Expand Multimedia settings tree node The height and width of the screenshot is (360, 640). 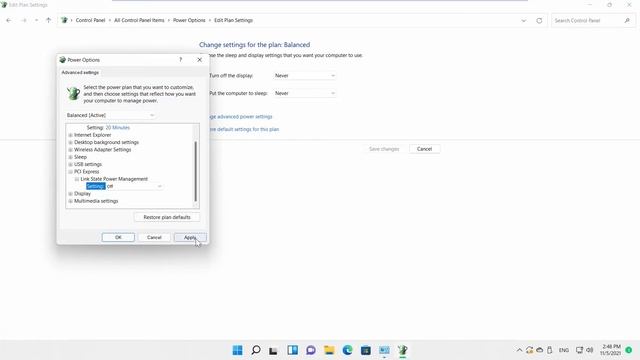click(x=71, y=201)
